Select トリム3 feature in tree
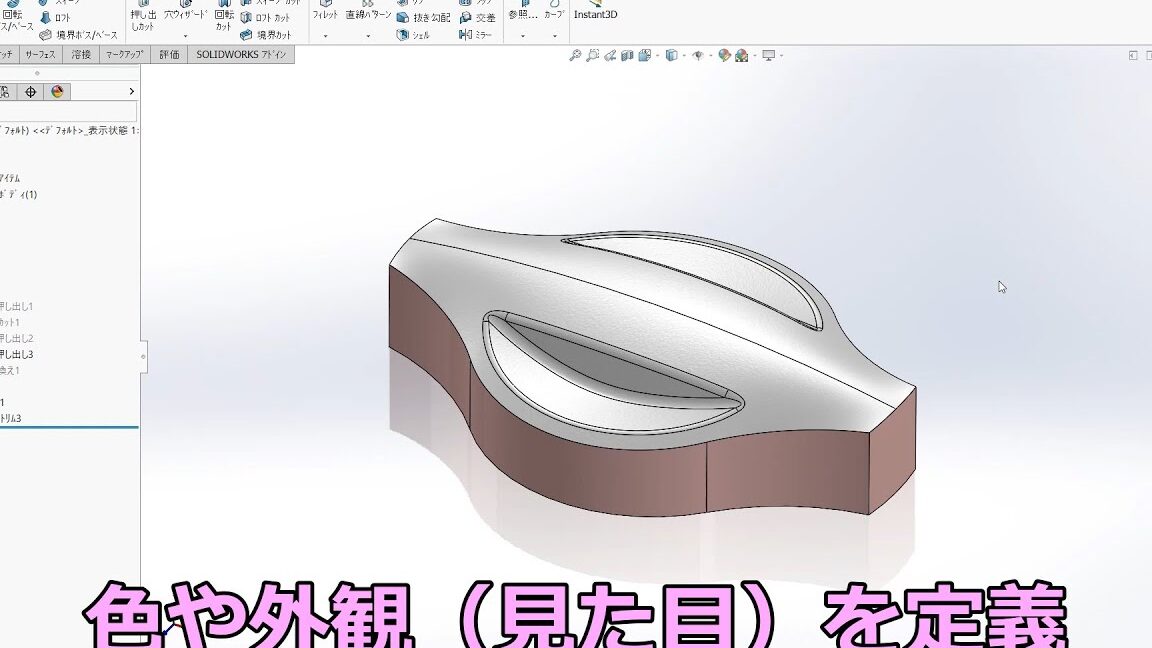Screen dimensions: 1152x648 (x=10, y=418)
